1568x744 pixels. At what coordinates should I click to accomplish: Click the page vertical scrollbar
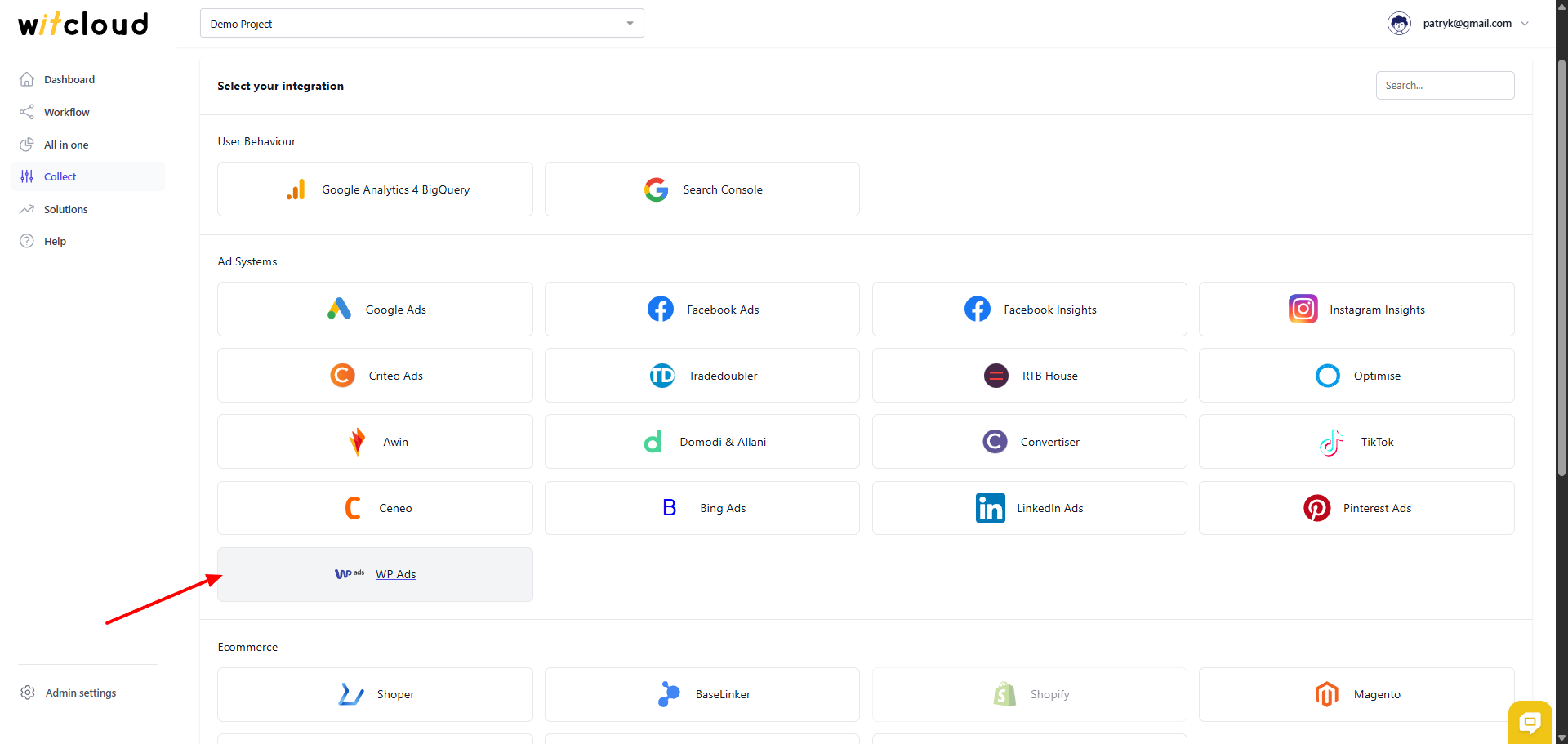(1561, 268)
